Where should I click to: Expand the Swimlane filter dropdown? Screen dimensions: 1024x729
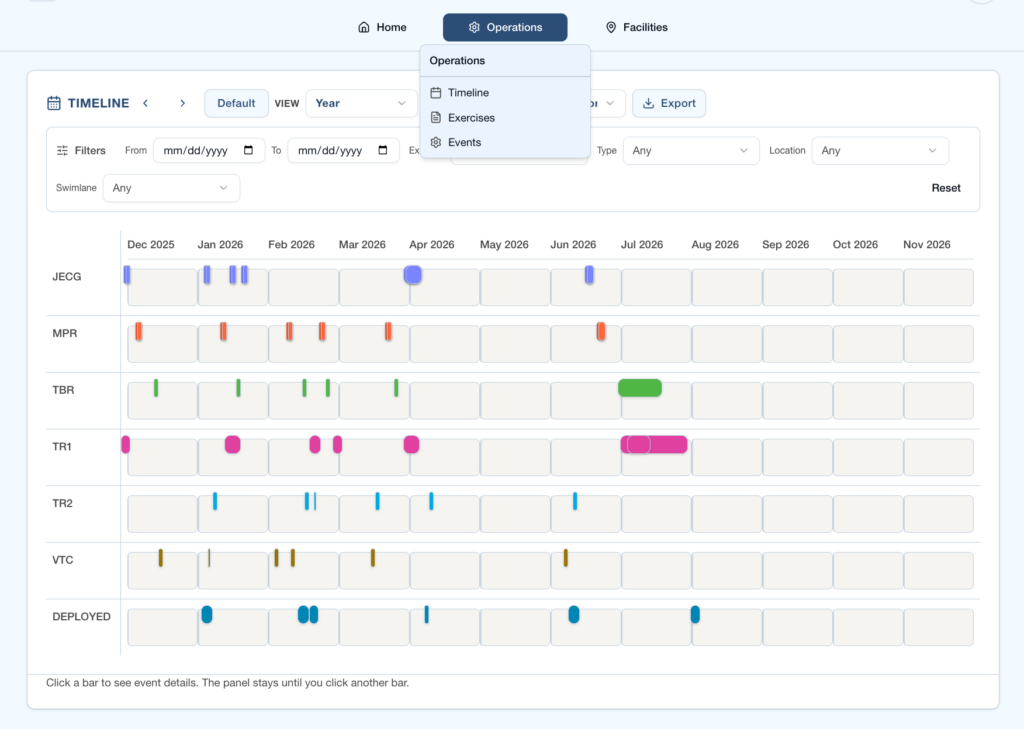171,188
